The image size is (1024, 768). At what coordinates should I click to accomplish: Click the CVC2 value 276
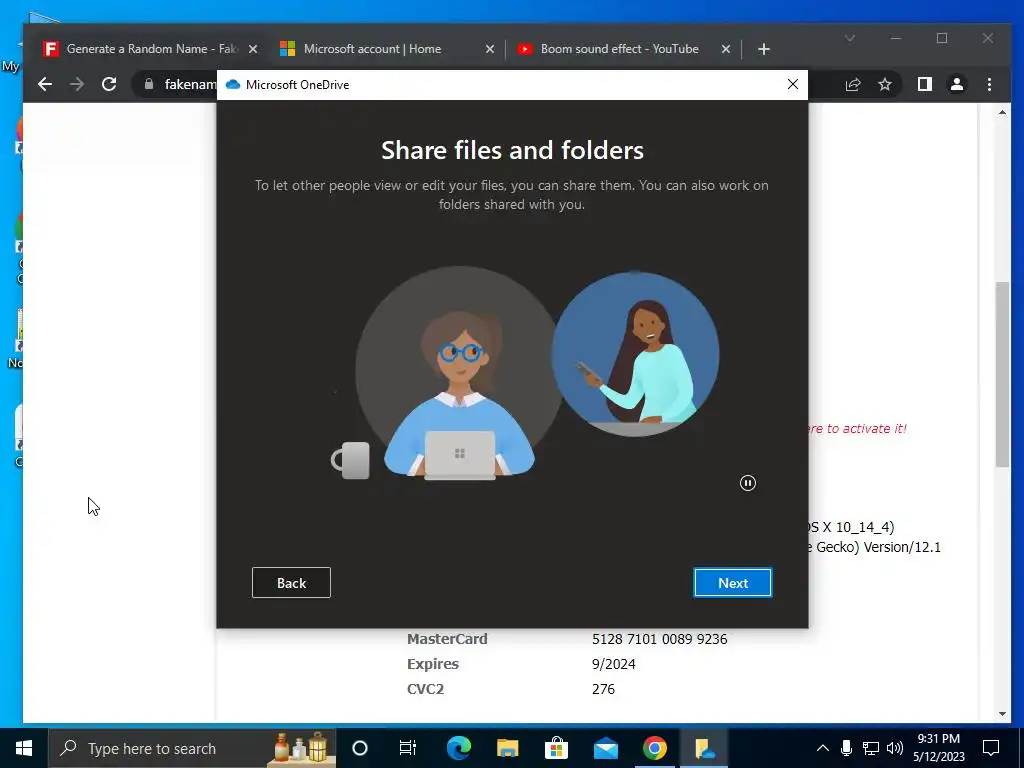click(603, 688)
